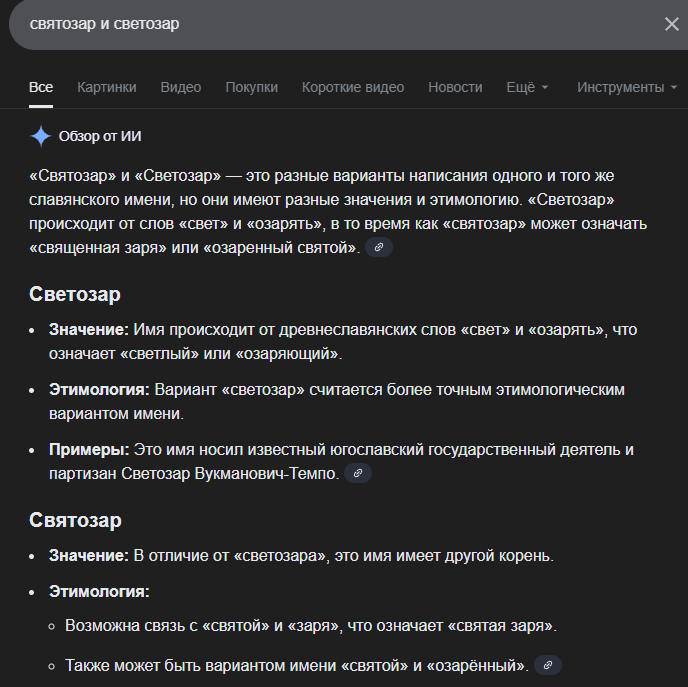Open source link icon after Вукманович-Темпо
Screen dimensions: 688x687
coord(357,474)
